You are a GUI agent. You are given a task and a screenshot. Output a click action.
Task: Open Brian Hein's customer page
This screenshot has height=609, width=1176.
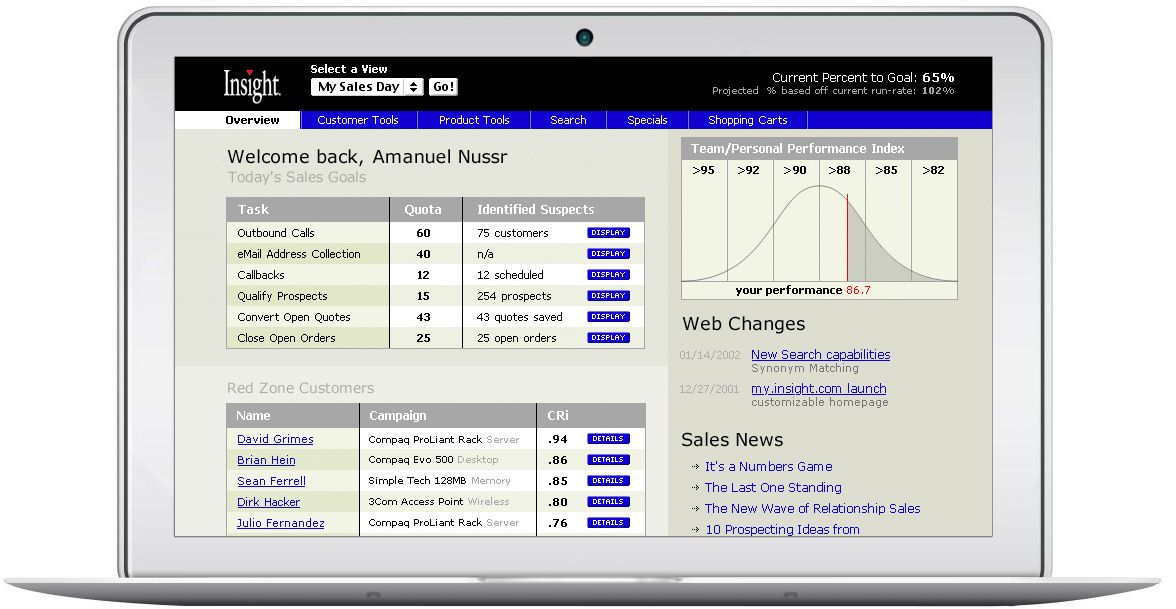point(264,459)
